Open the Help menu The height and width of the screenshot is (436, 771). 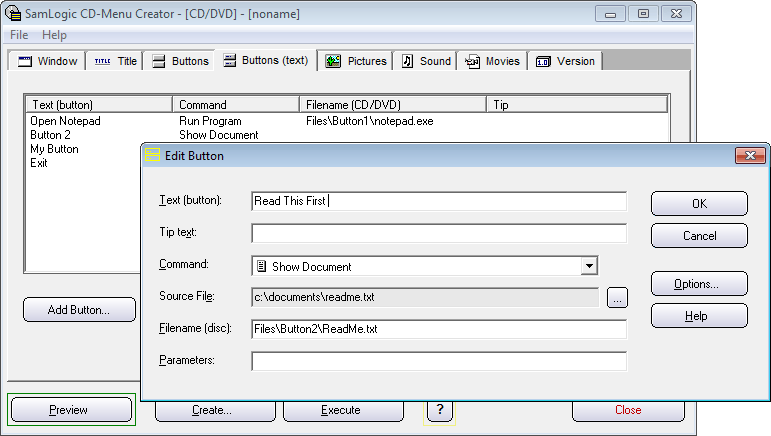54,35
